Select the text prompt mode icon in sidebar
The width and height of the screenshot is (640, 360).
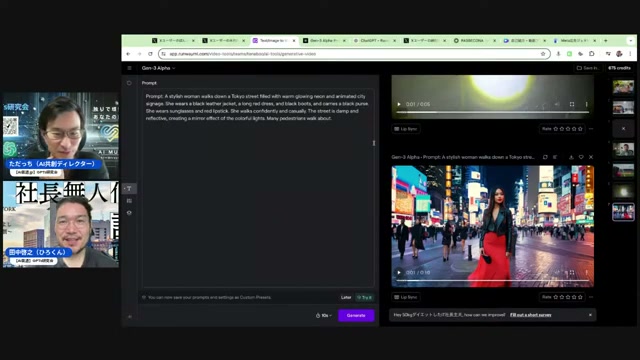[129, 189]
